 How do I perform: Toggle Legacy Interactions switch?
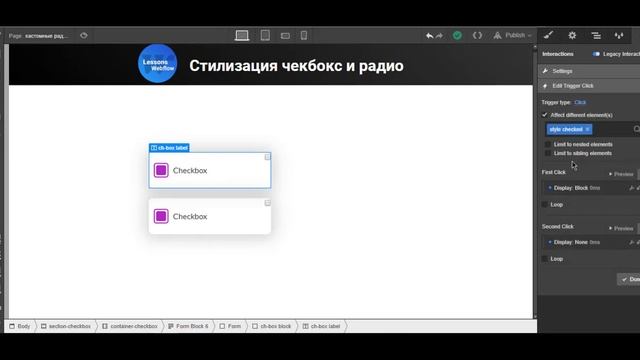point(596,54)
